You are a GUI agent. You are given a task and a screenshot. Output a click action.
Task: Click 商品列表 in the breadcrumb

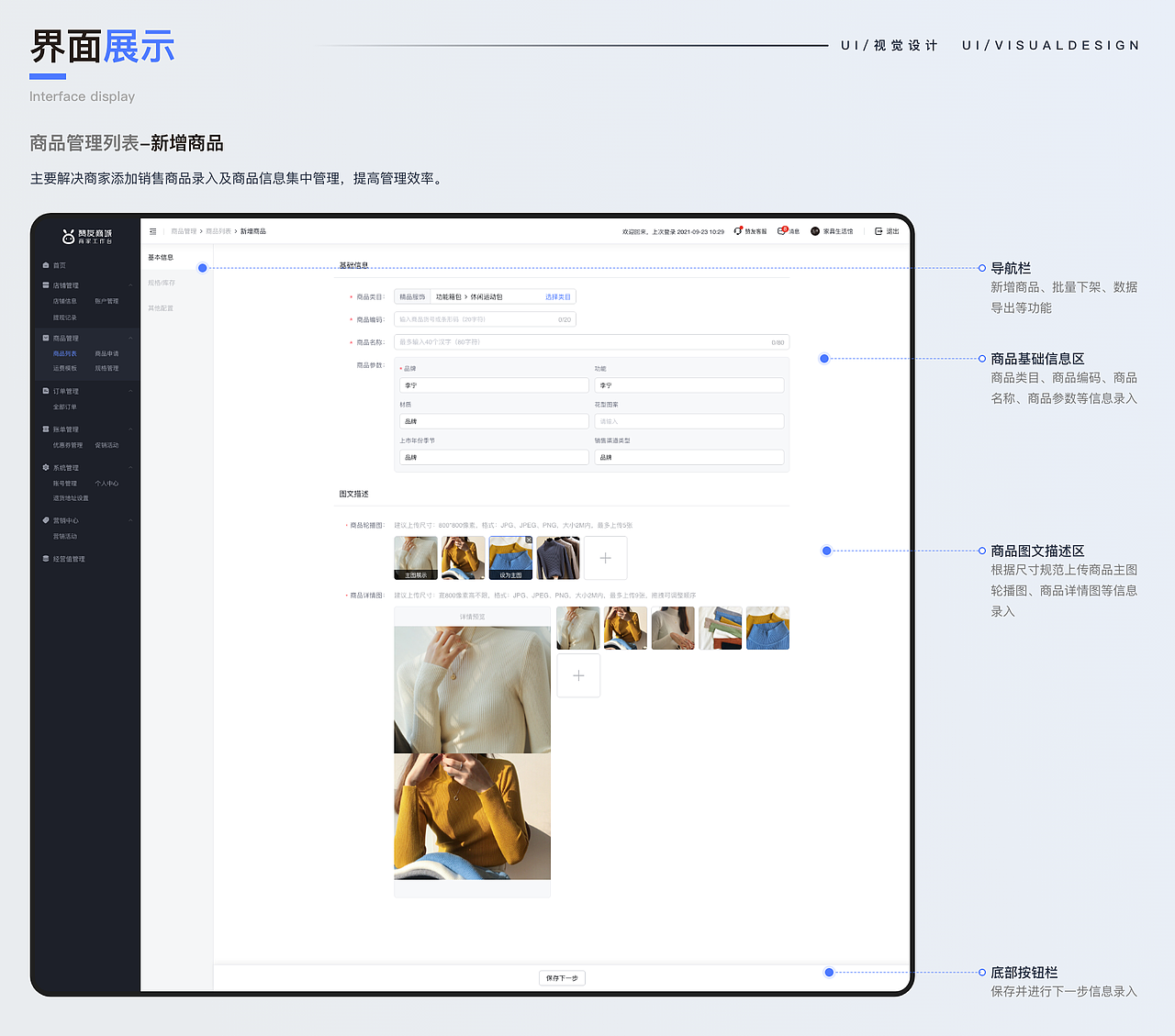pos(218,231)
